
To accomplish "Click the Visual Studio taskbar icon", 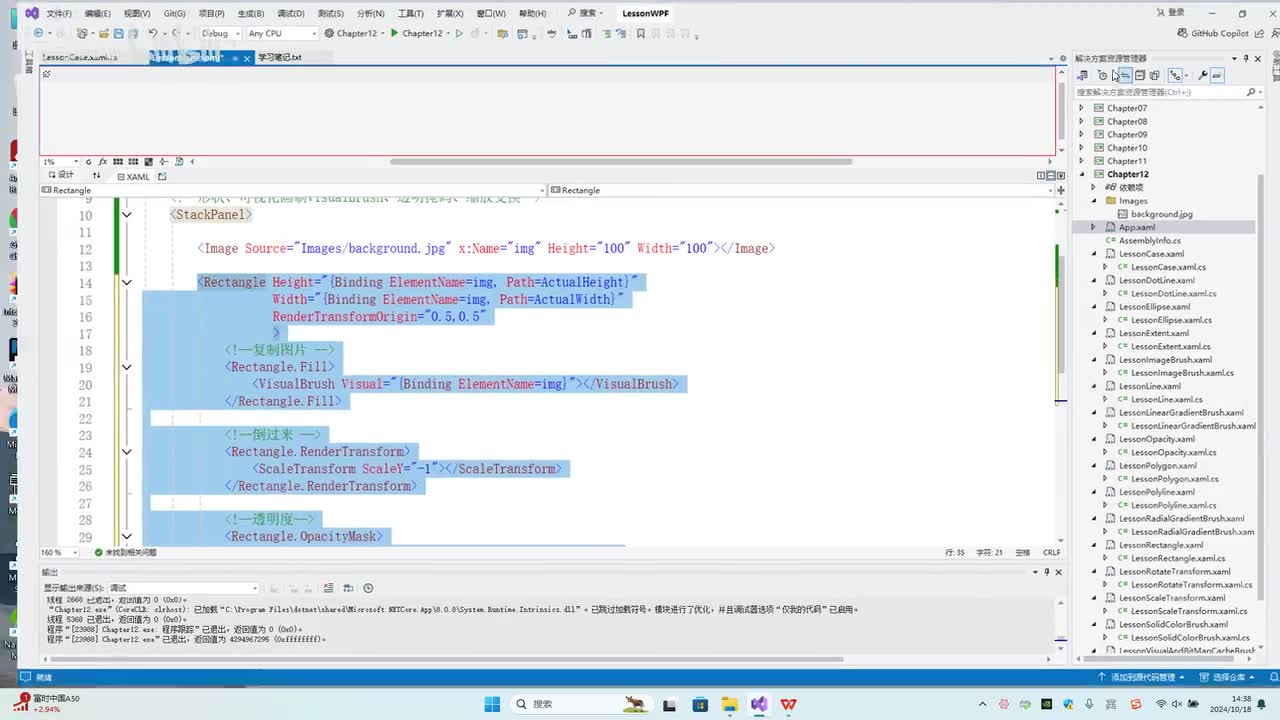I will click(759, 704).
